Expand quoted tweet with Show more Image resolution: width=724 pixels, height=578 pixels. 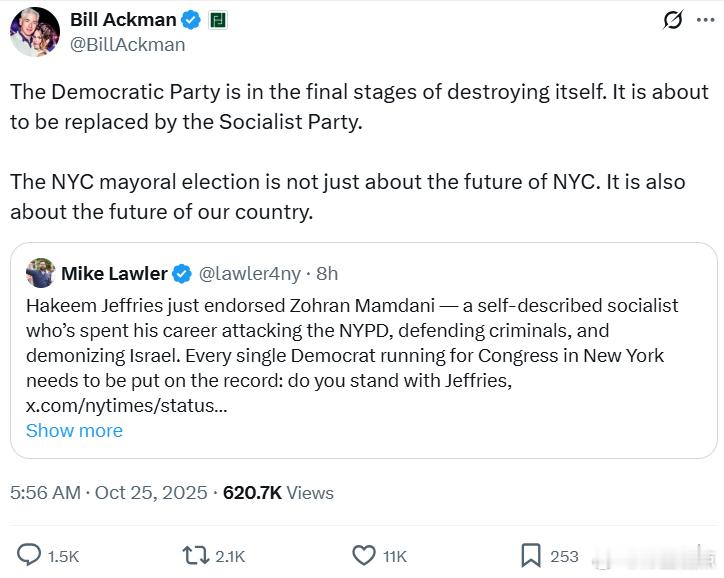tap(74, 430)
